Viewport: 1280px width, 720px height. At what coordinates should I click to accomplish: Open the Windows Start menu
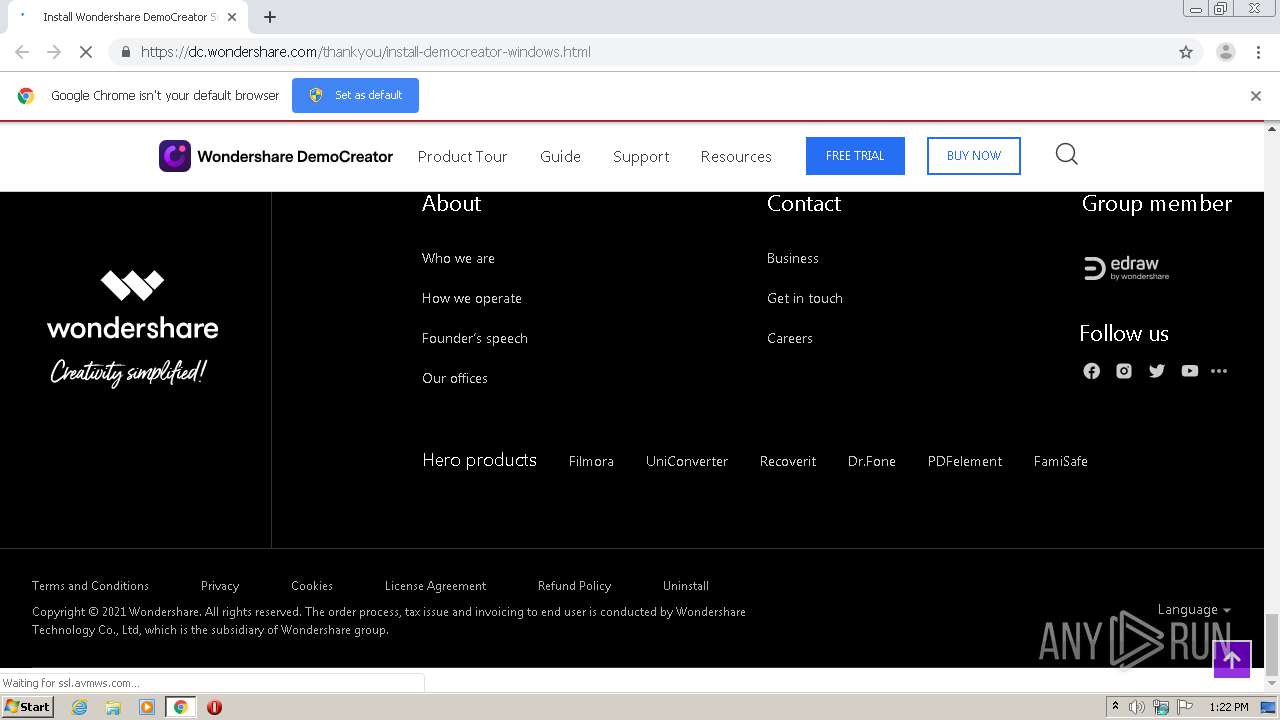coord(28,707)
